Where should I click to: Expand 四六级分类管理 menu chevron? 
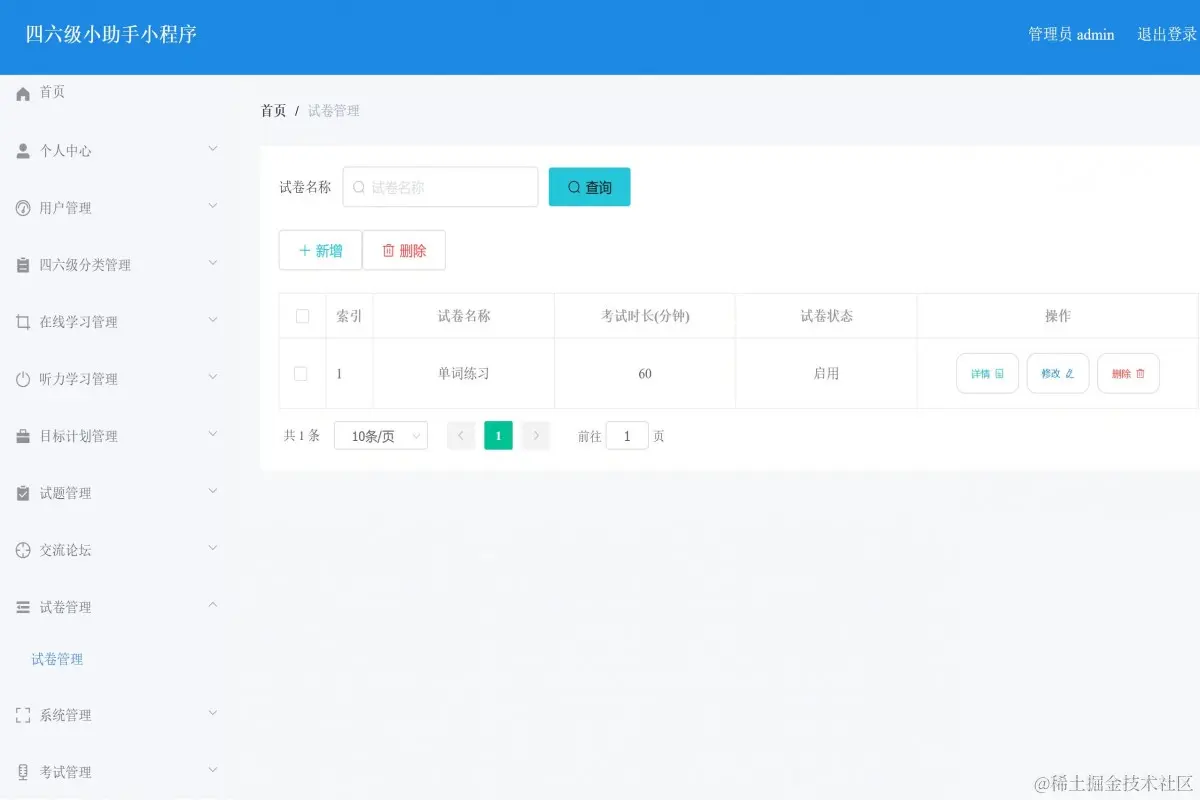point(212,263)
